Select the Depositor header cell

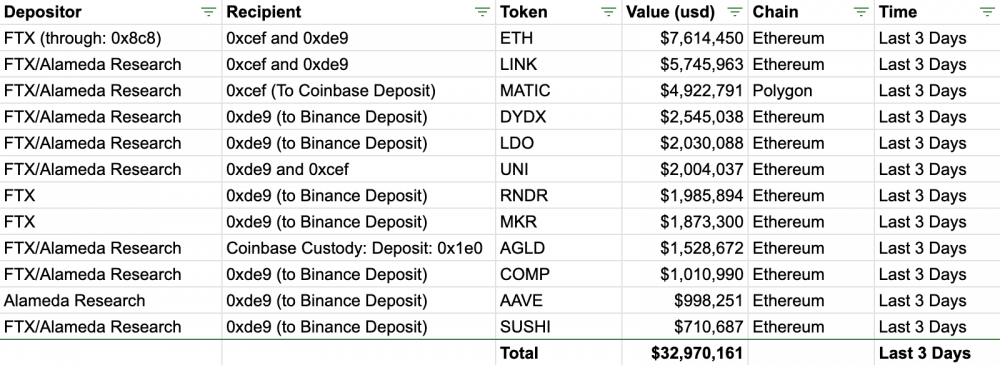point(111,12)
